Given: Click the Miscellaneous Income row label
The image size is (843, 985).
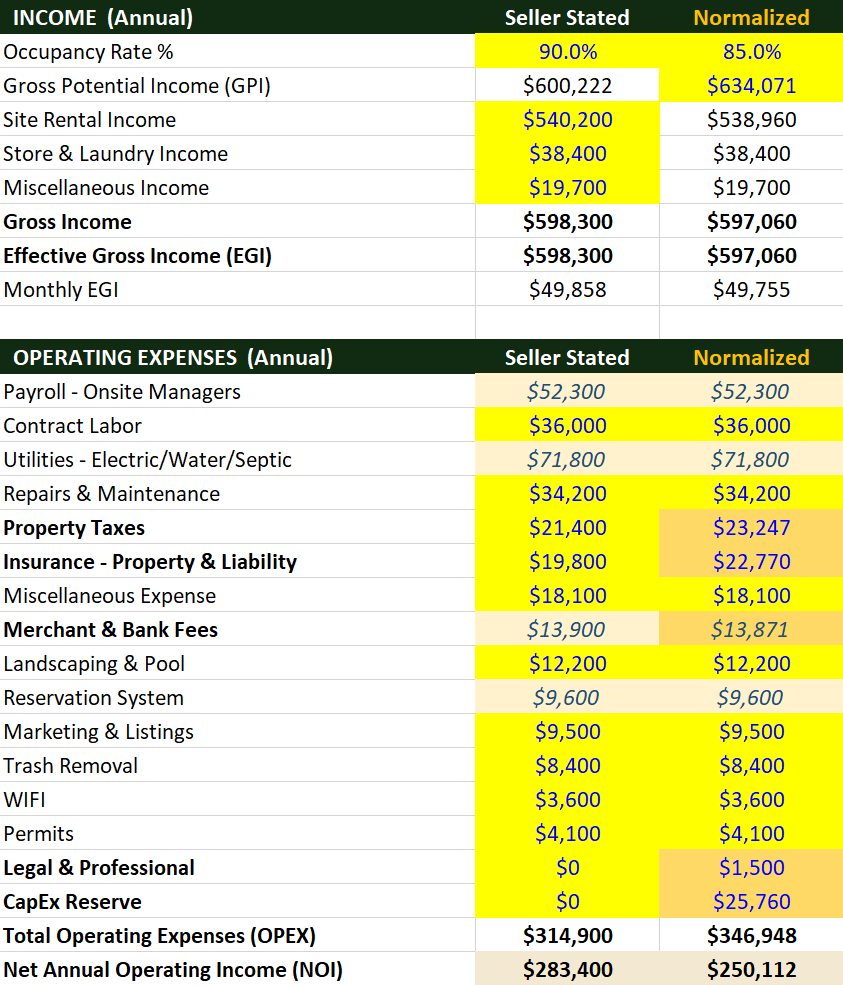Looking at the screenshot, I should [x=106, y=187].
